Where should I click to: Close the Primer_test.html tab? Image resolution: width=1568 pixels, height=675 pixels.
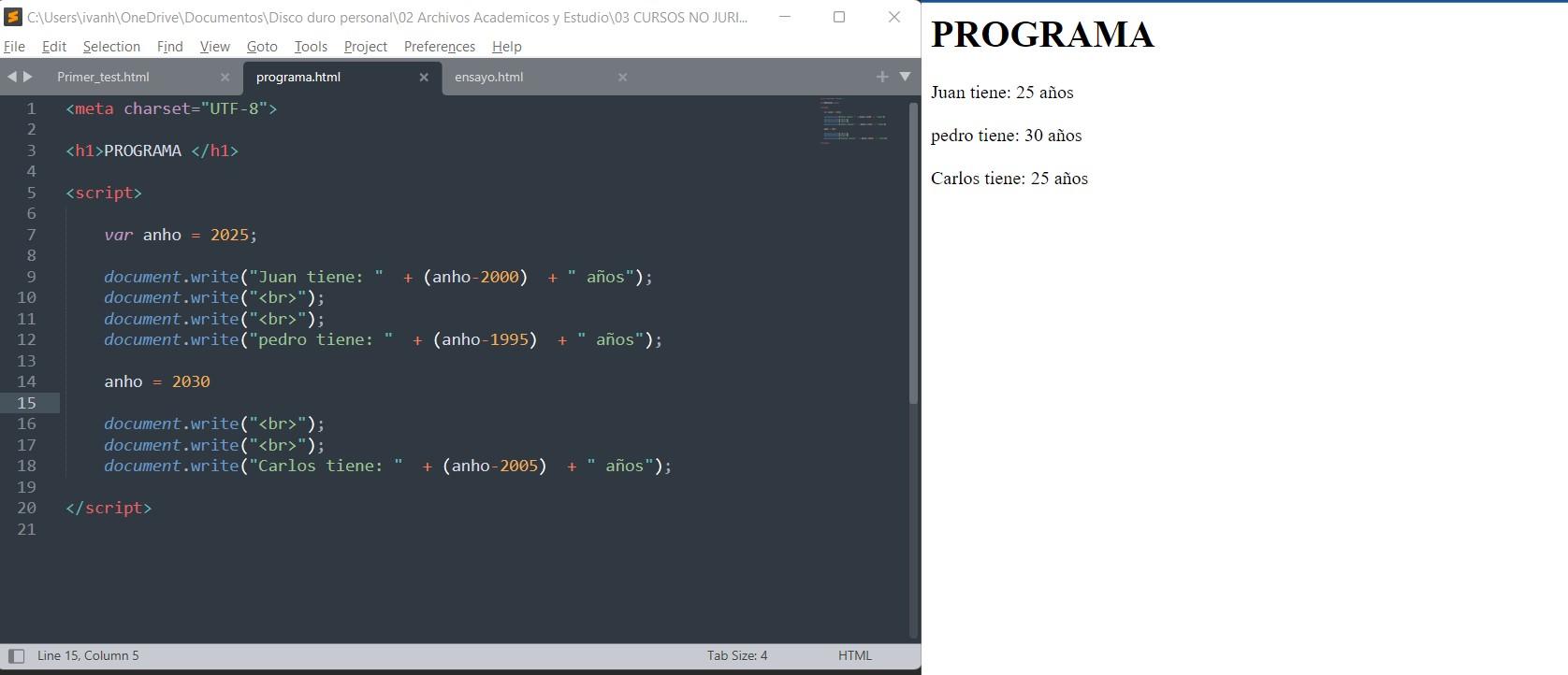click(x=225, y=78)
